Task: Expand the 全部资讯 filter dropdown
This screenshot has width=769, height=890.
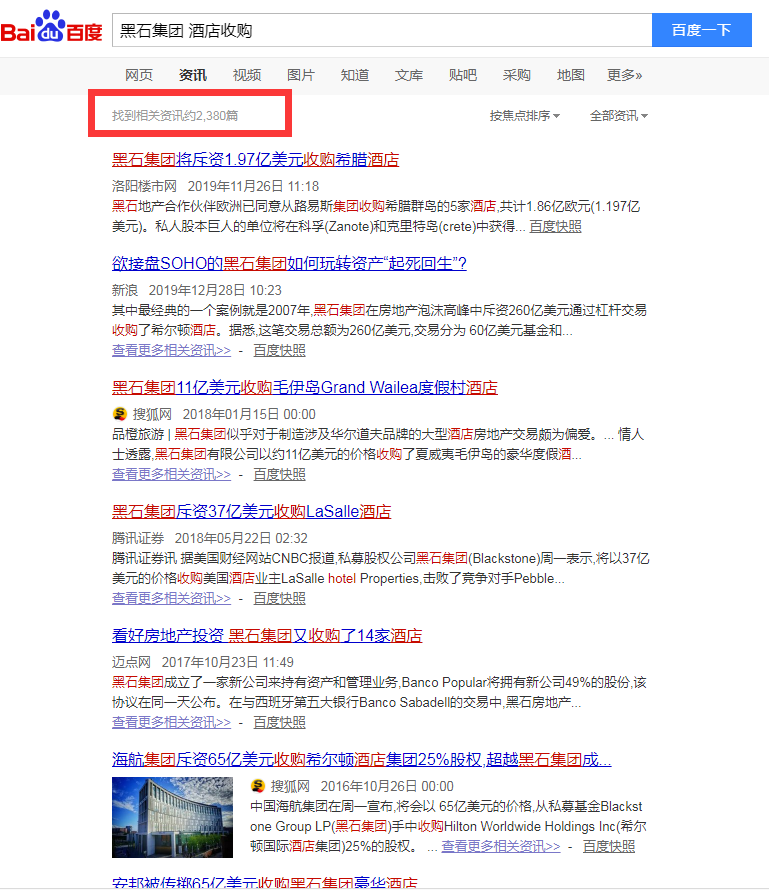Action: point(618,116)
